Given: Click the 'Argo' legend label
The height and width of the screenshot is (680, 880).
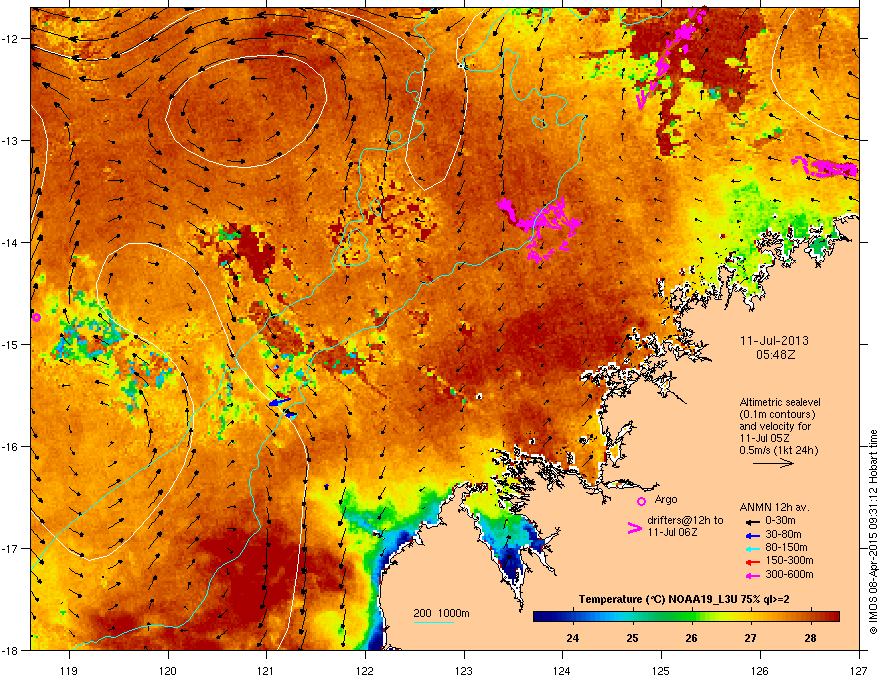Looking at the screenshot, I should coord(666,499).
